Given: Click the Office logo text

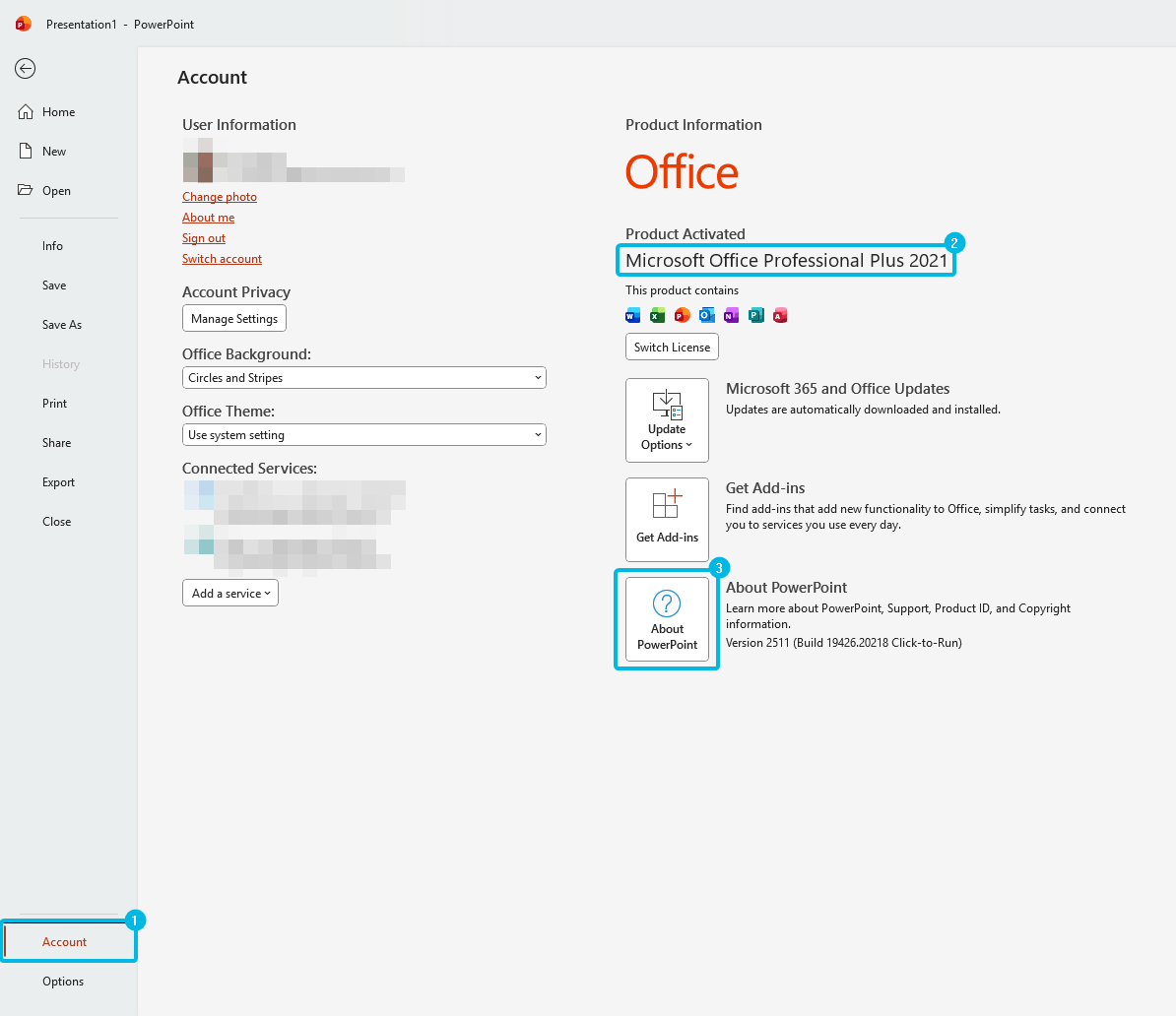Looking at the screenshot, I should 682,171.
